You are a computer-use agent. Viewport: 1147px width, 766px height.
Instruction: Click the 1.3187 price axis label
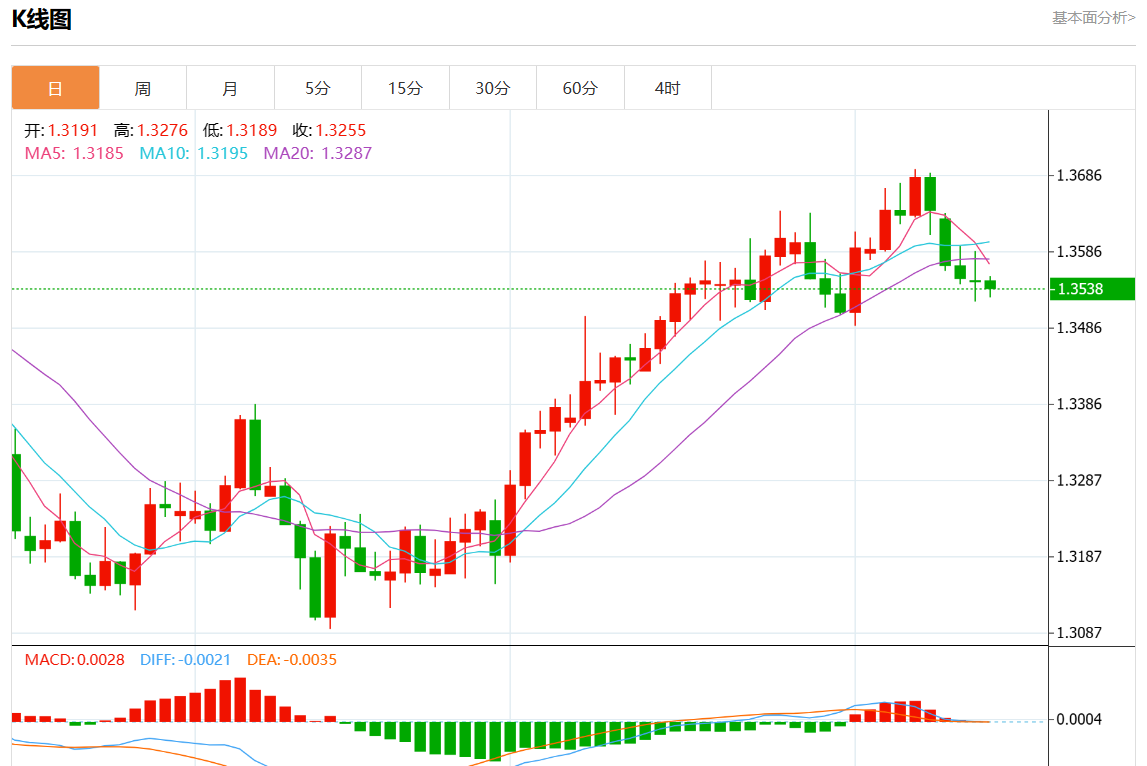point(1079,557)
